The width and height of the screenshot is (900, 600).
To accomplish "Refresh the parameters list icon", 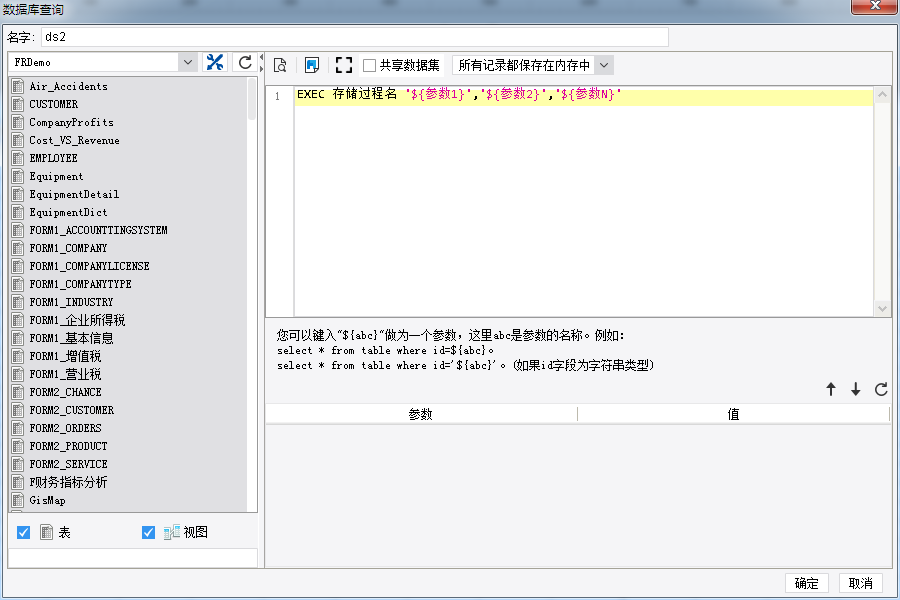I will pyautogui.click(x=881, y=389).
